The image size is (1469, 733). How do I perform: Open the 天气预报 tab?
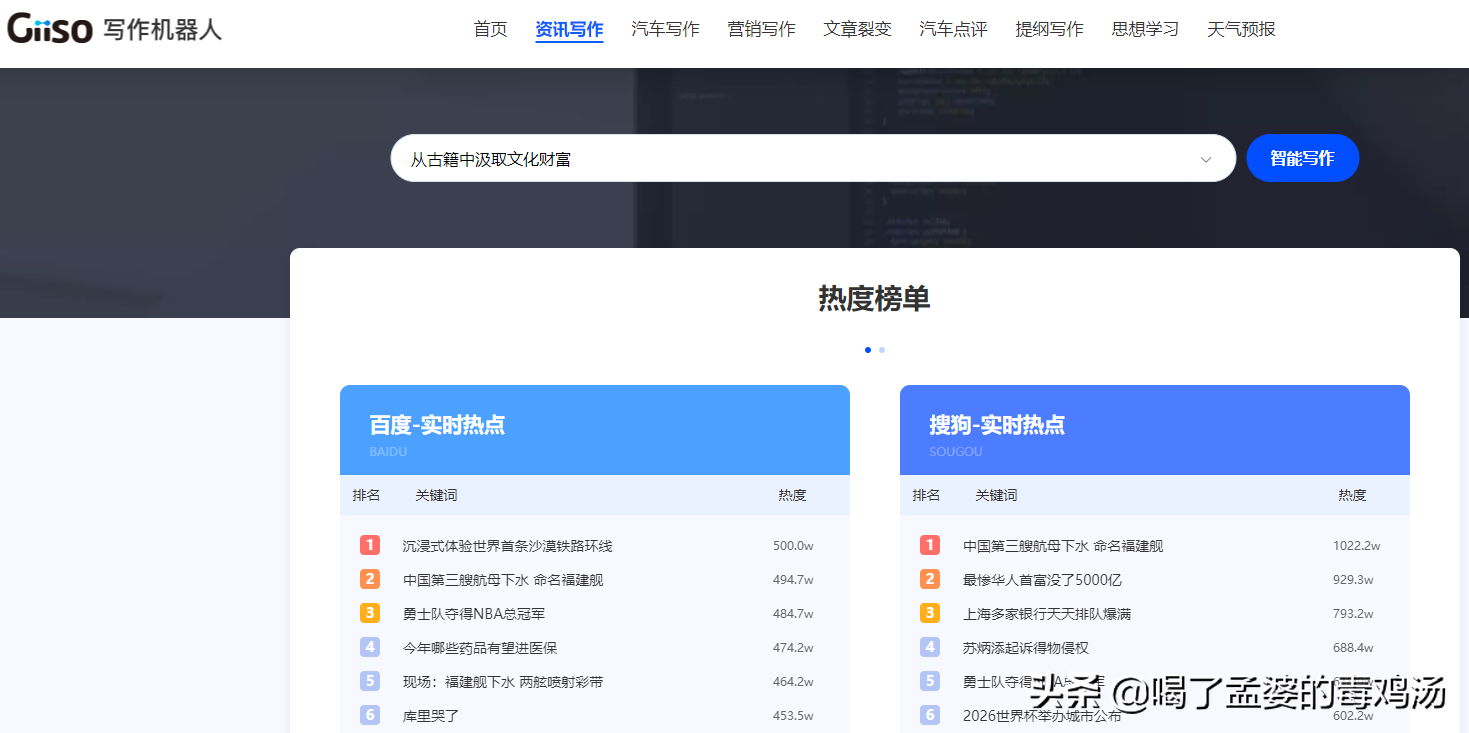point(1241,29)
